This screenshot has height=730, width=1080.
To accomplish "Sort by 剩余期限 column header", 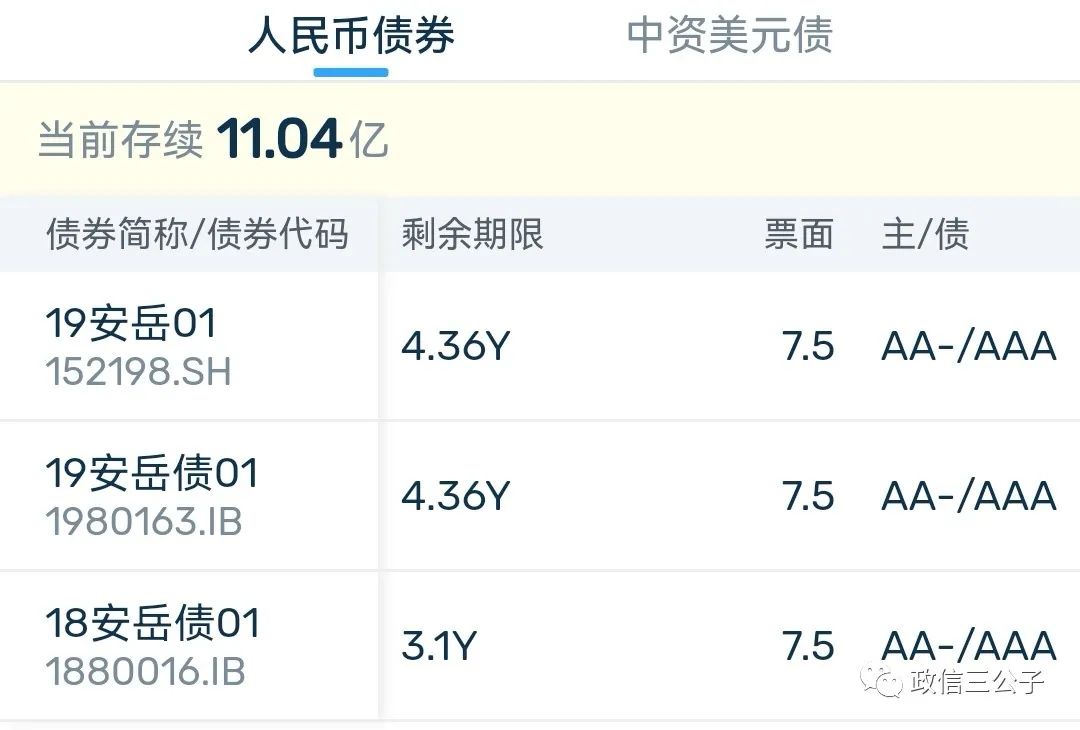I will click(472, 233).
